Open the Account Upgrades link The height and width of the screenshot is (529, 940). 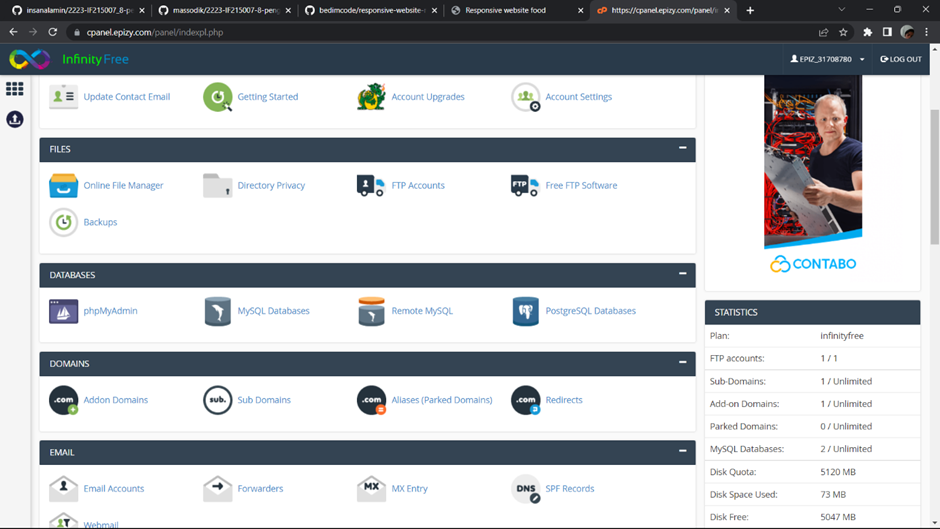pyautogui.click(x=427, y=97)
